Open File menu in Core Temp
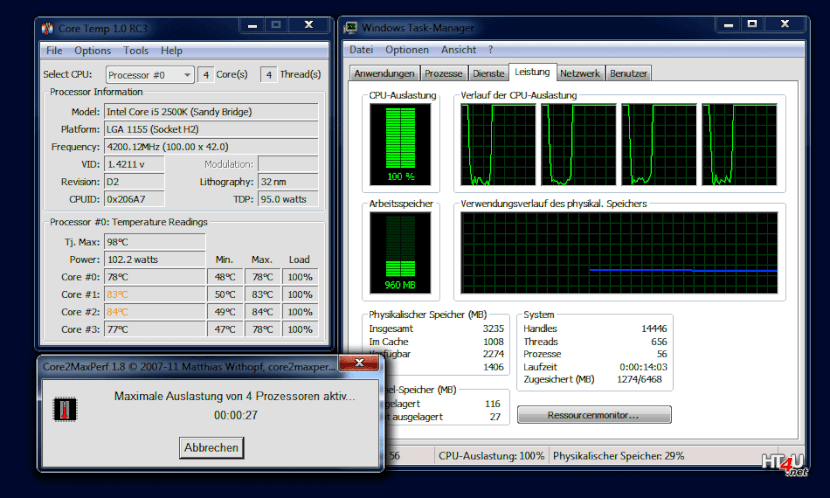830x498 pixels. [x=54, y=50]
